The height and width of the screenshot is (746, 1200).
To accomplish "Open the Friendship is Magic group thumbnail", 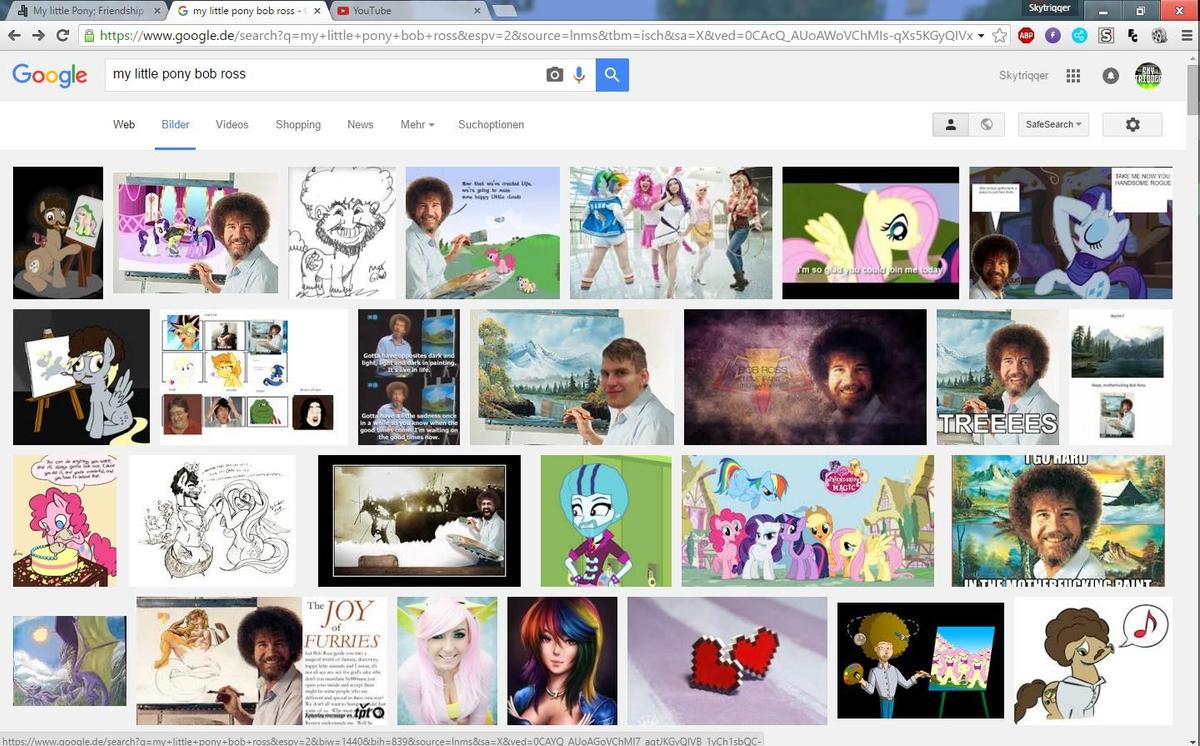I will point(808,521).
